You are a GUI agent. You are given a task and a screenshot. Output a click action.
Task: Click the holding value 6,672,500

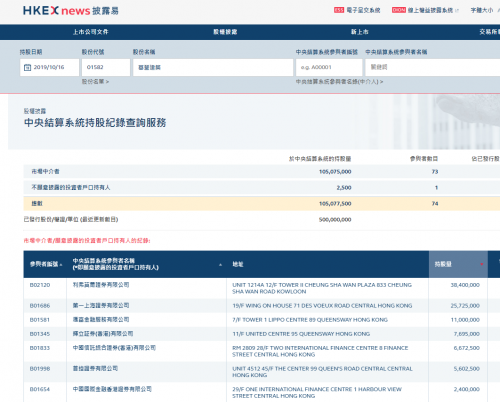coord(467,348)
